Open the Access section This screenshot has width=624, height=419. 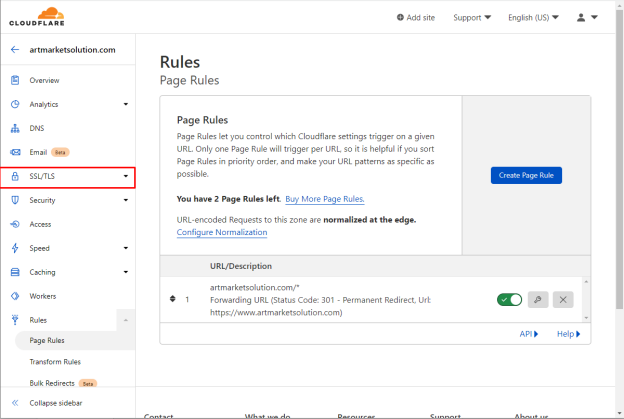point(40,224)
